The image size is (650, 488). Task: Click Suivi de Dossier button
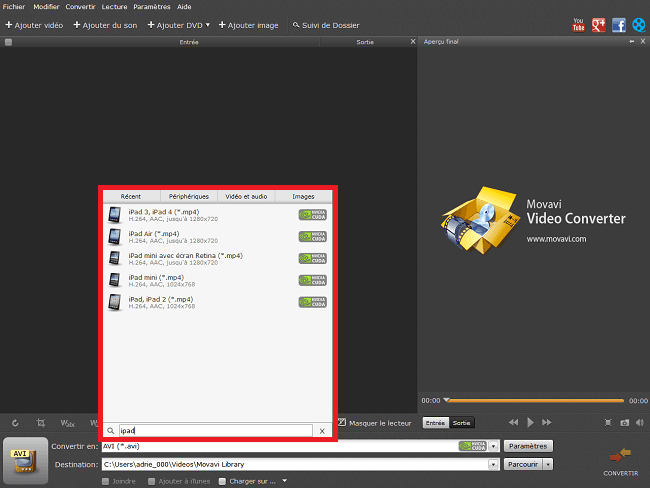[326, 25]
